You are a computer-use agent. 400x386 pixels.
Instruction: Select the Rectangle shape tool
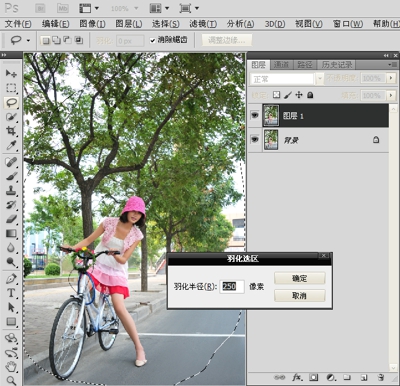point(11,322)
